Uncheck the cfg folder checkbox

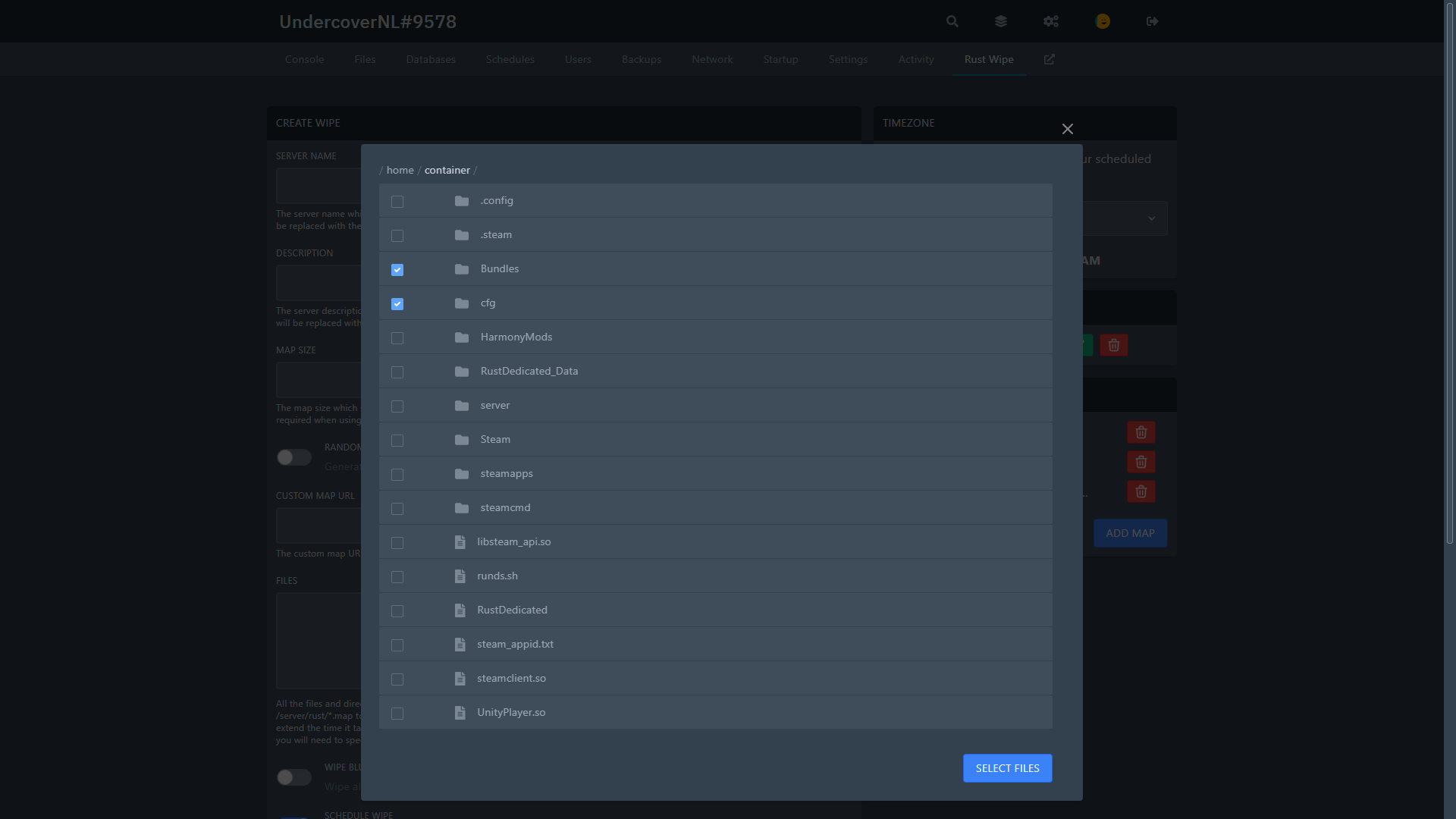(397, 304)
